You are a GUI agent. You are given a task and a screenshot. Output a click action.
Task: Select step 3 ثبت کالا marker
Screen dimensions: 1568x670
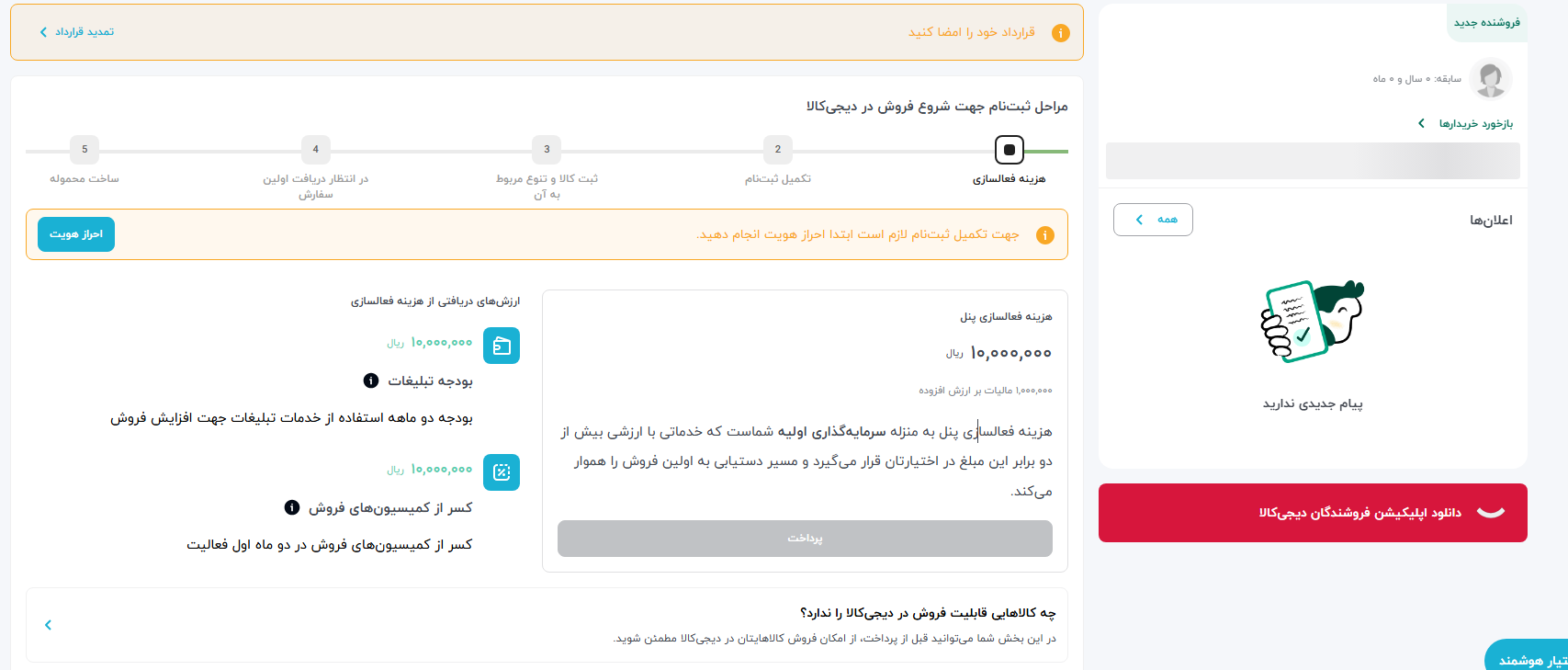(547, 149)
